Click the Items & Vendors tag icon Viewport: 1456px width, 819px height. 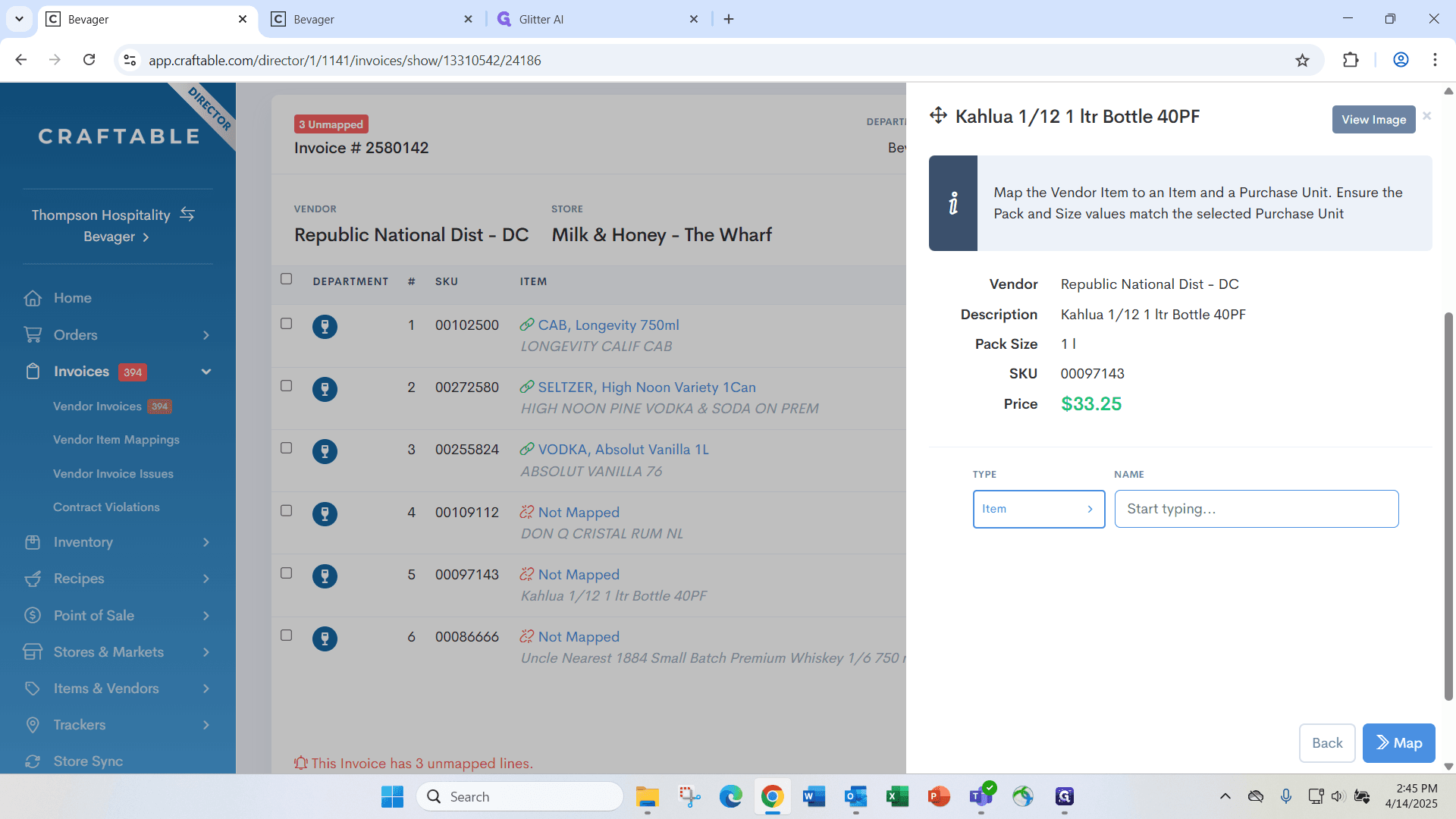(x=33, y=689)
